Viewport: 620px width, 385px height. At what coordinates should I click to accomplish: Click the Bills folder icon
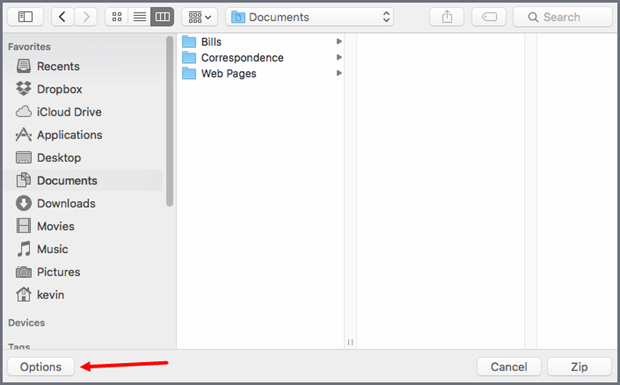tap(189, 42)
